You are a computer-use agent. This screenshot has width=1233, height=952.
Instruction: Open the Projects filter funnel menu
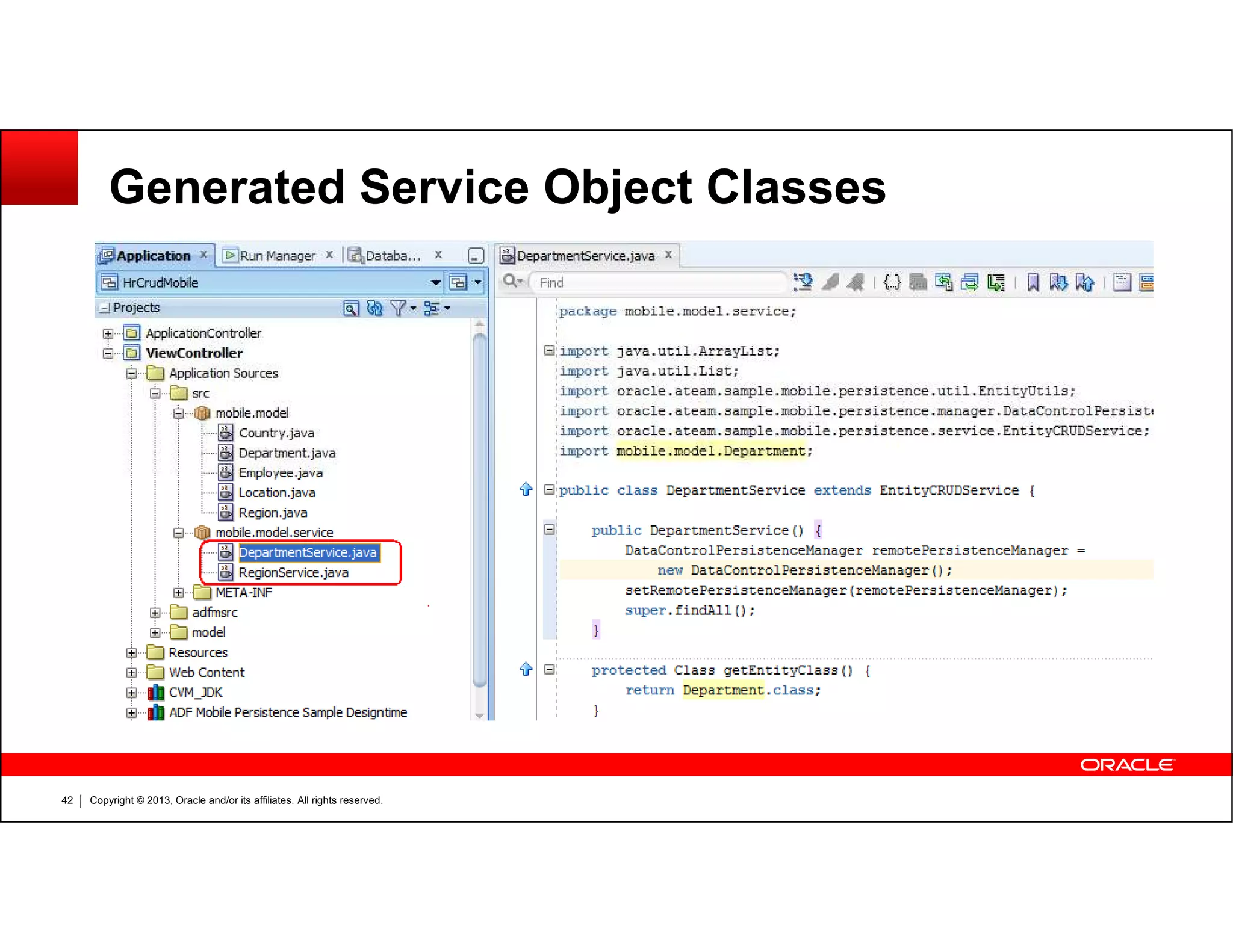point(403,308)
